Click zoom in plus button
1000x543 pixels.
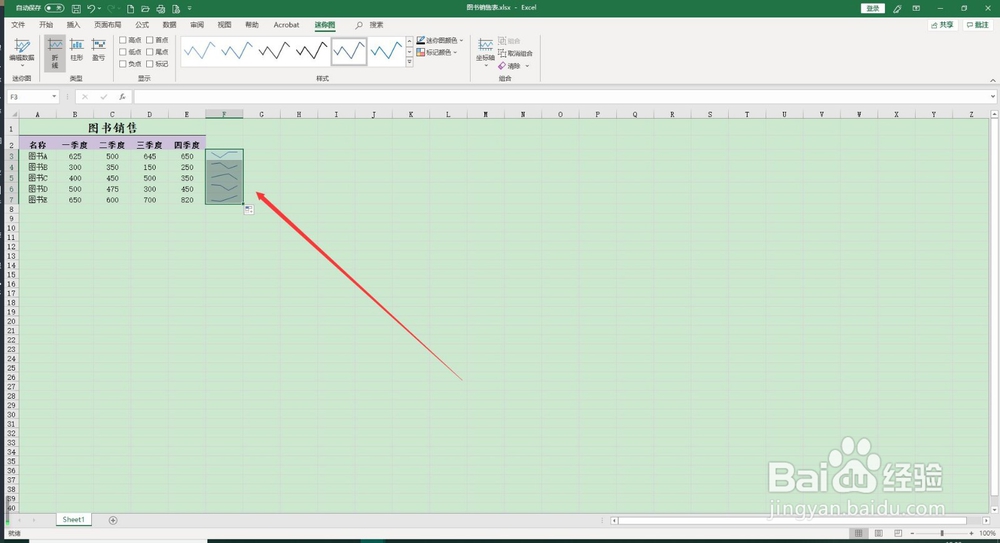pos(971,533)
